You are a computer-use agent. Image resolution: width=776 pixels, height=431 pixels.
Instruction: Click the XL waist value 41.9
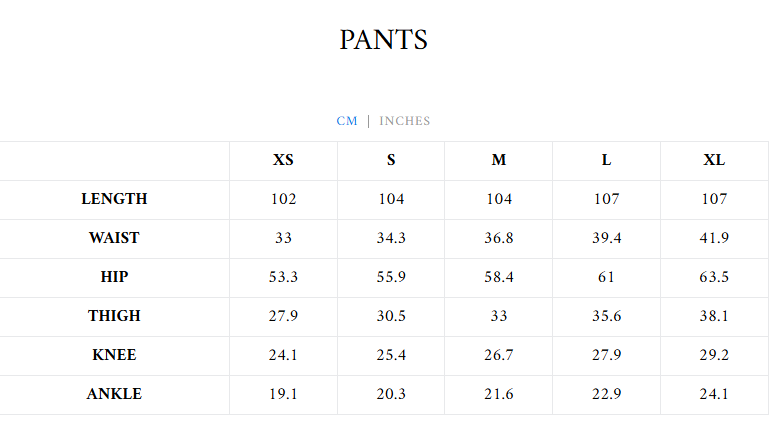(714, 238)
